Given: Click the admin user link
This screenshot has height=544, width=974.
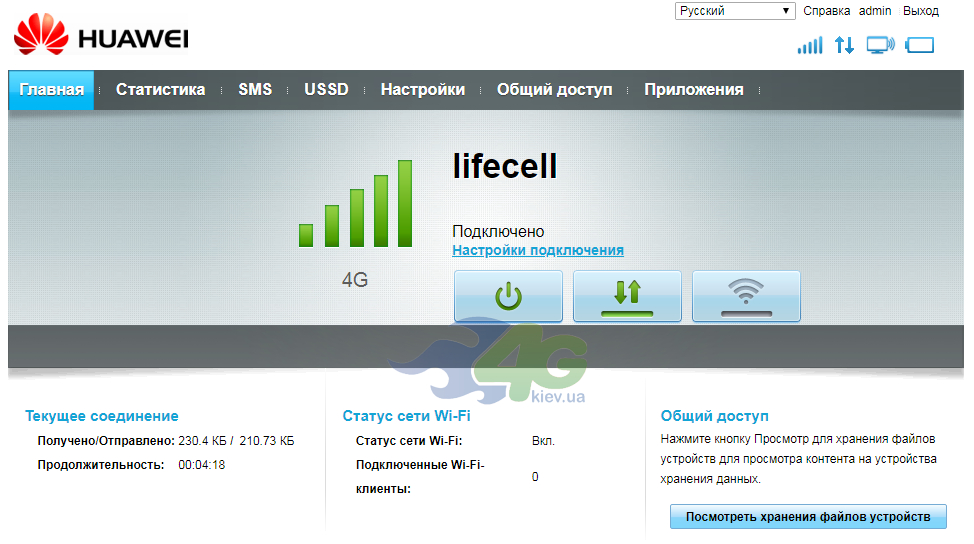Looking at the screenshot, I should 875,11.
